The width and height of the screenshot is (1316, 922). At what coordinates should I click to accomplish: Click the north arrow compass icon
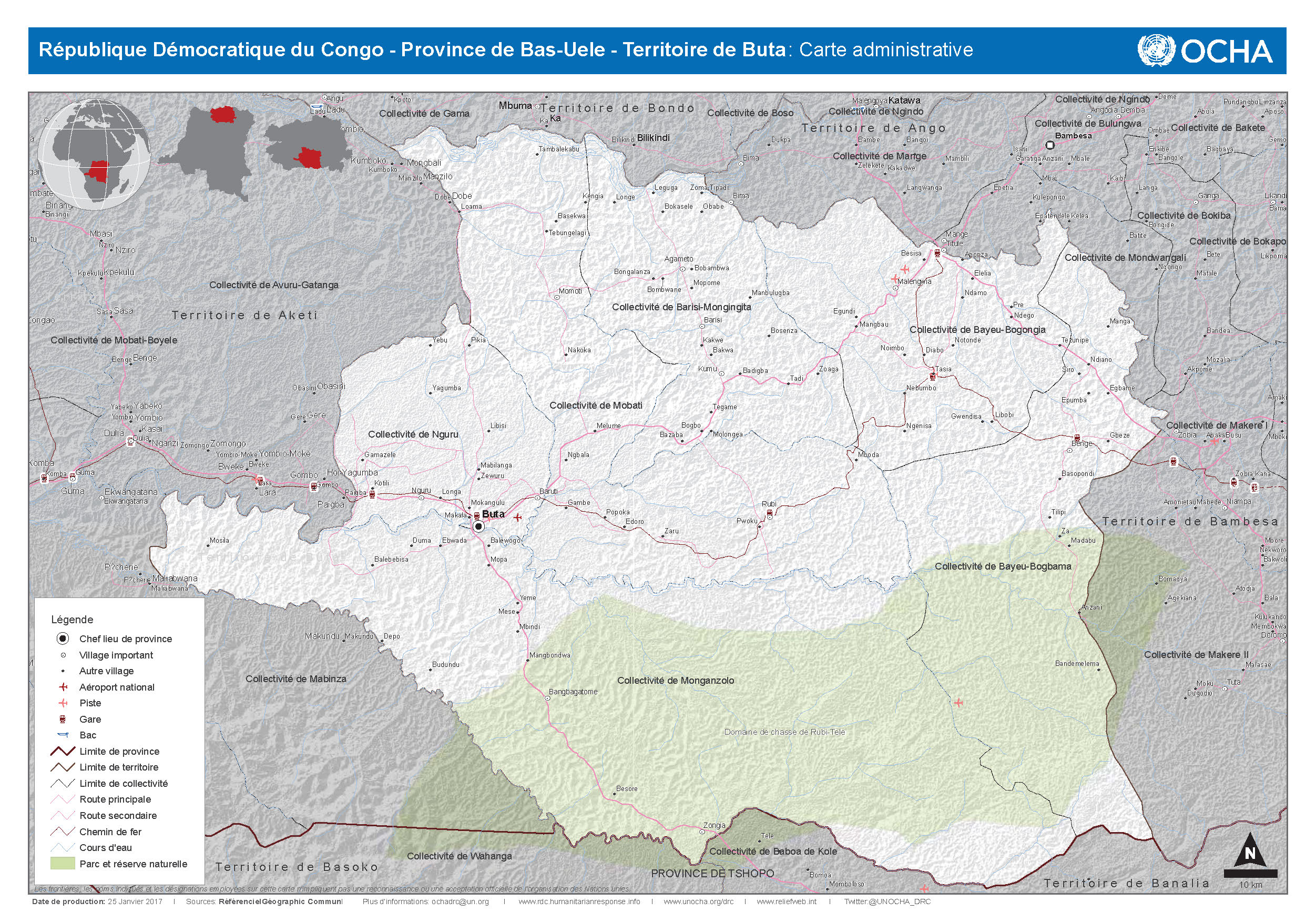[x=1250, y=853]
